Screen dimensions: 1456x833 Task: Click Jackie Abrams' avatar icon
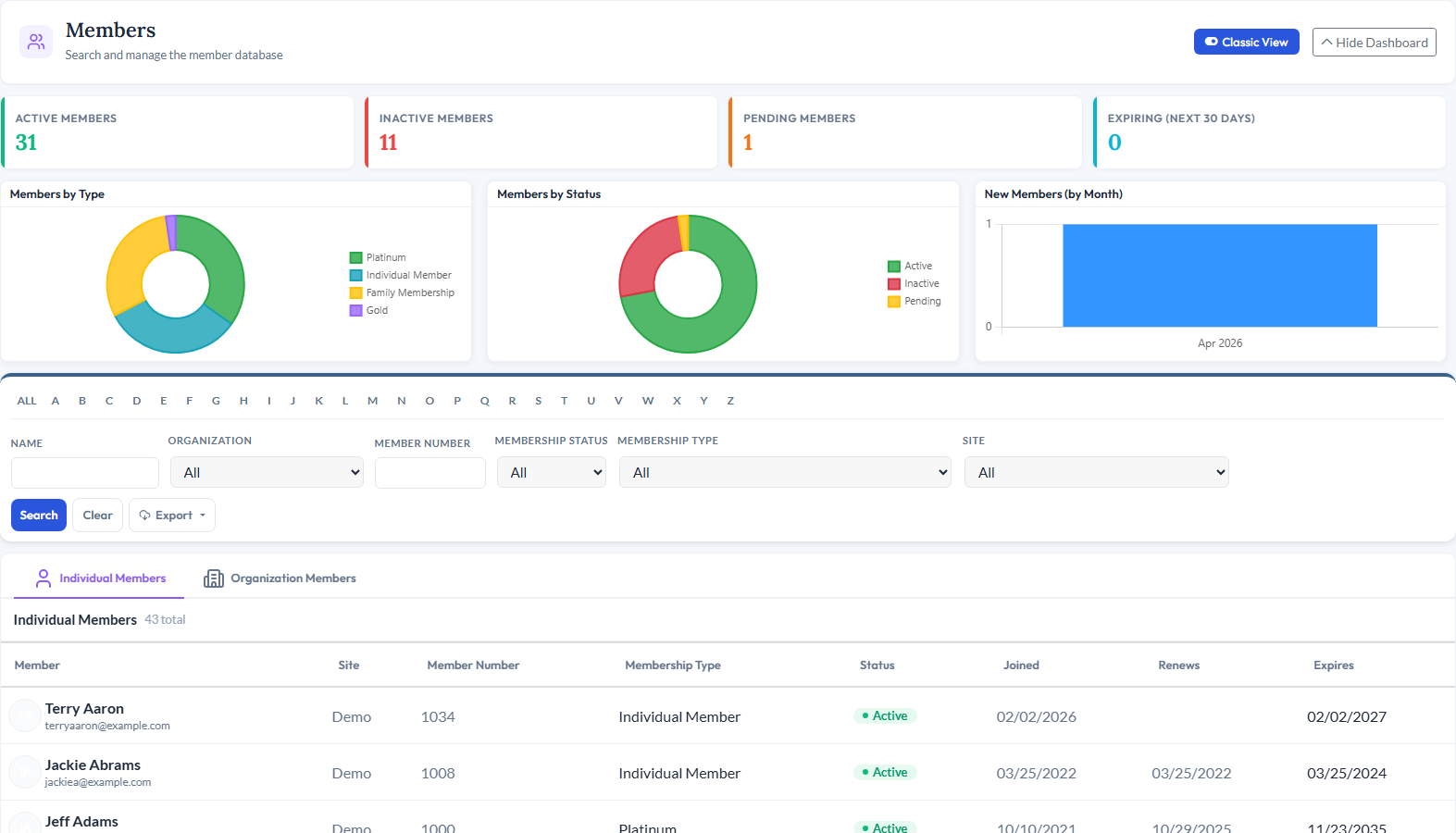pos(24,772)
